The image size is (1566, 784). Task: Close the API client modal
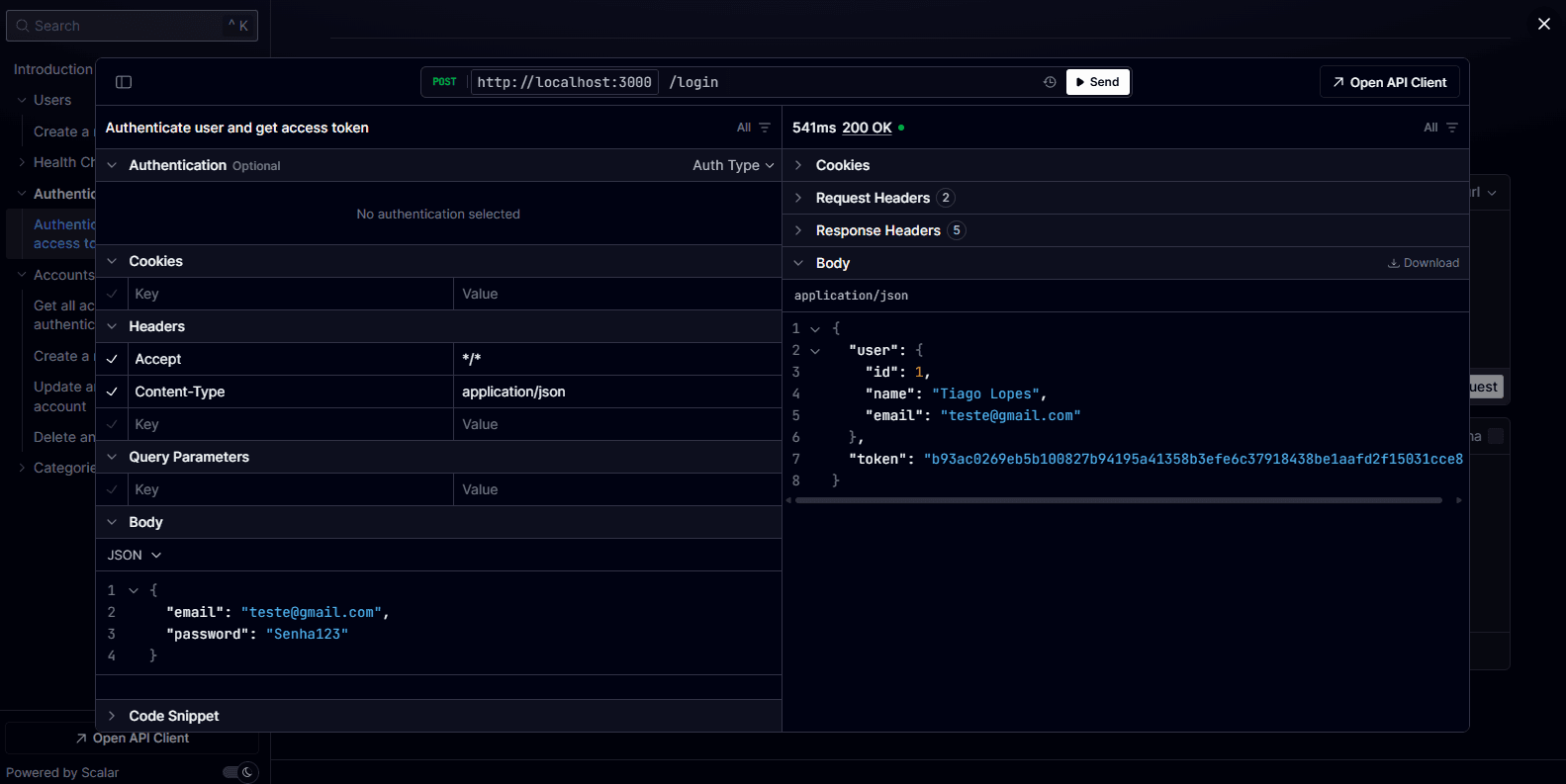(x=1543, y=24)
